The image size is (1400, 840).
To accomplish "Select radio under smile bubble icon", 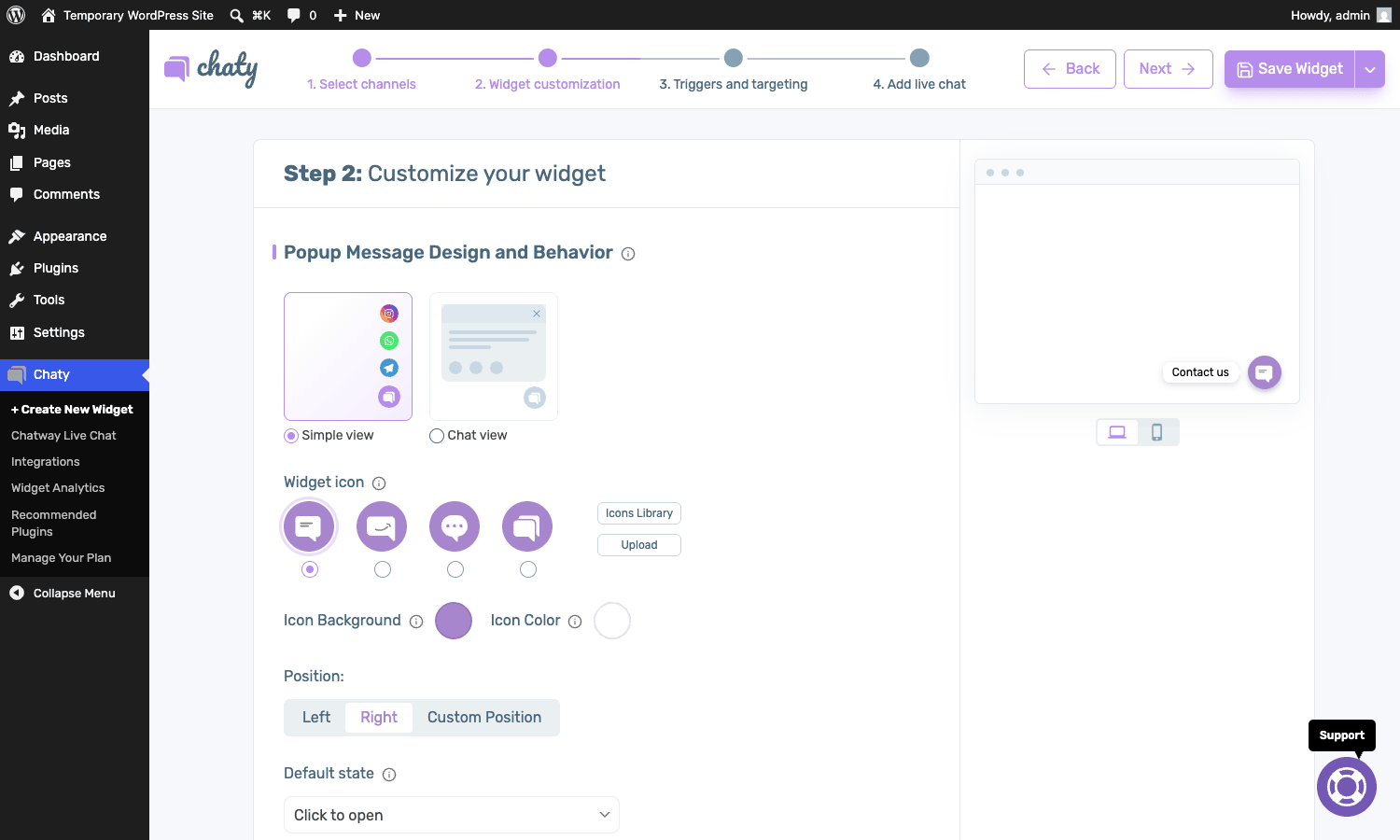I will click(x=383, y=569).
